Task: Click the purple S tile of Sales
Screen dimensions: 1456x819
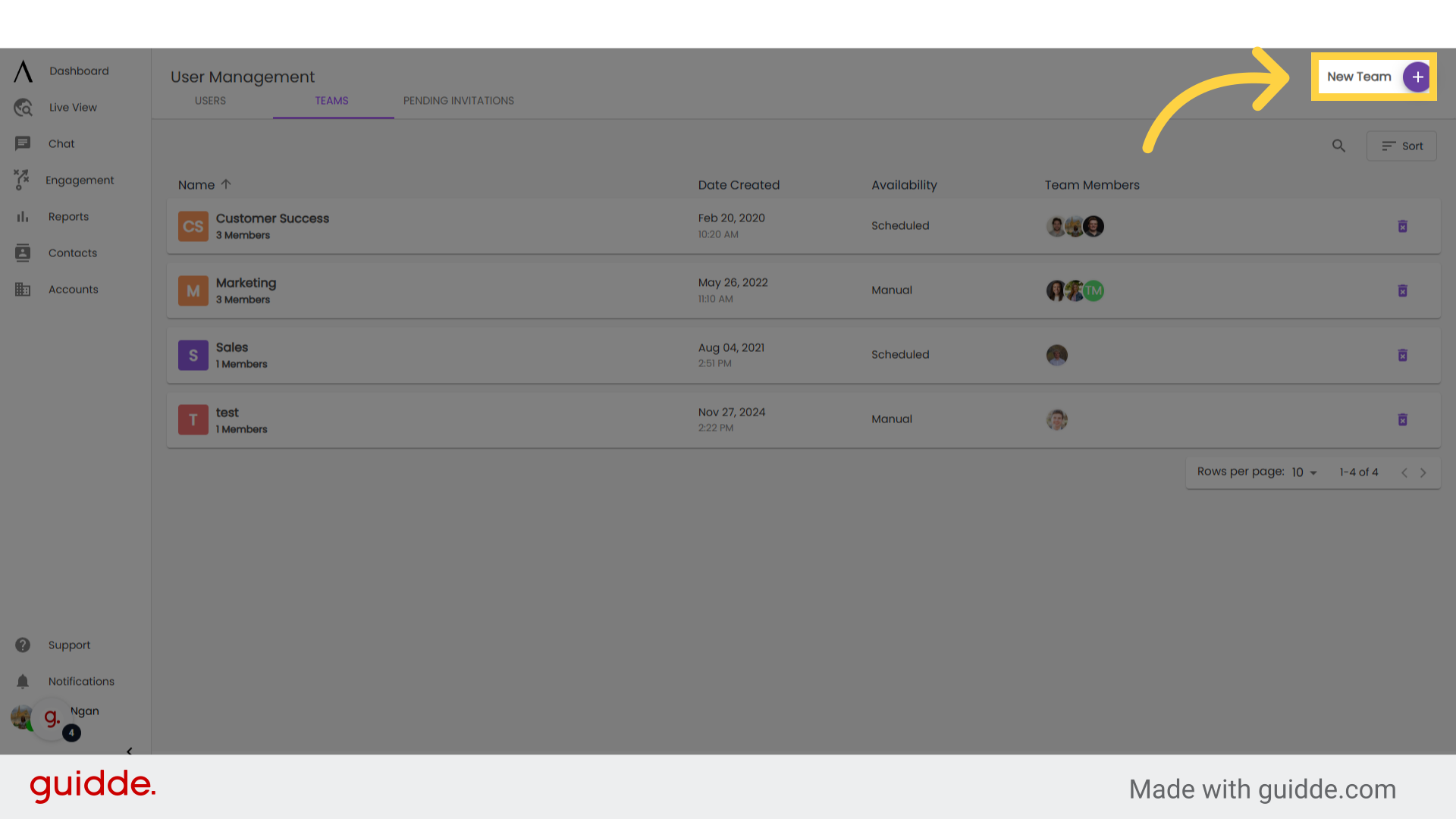Action: (x=193, y=355)
